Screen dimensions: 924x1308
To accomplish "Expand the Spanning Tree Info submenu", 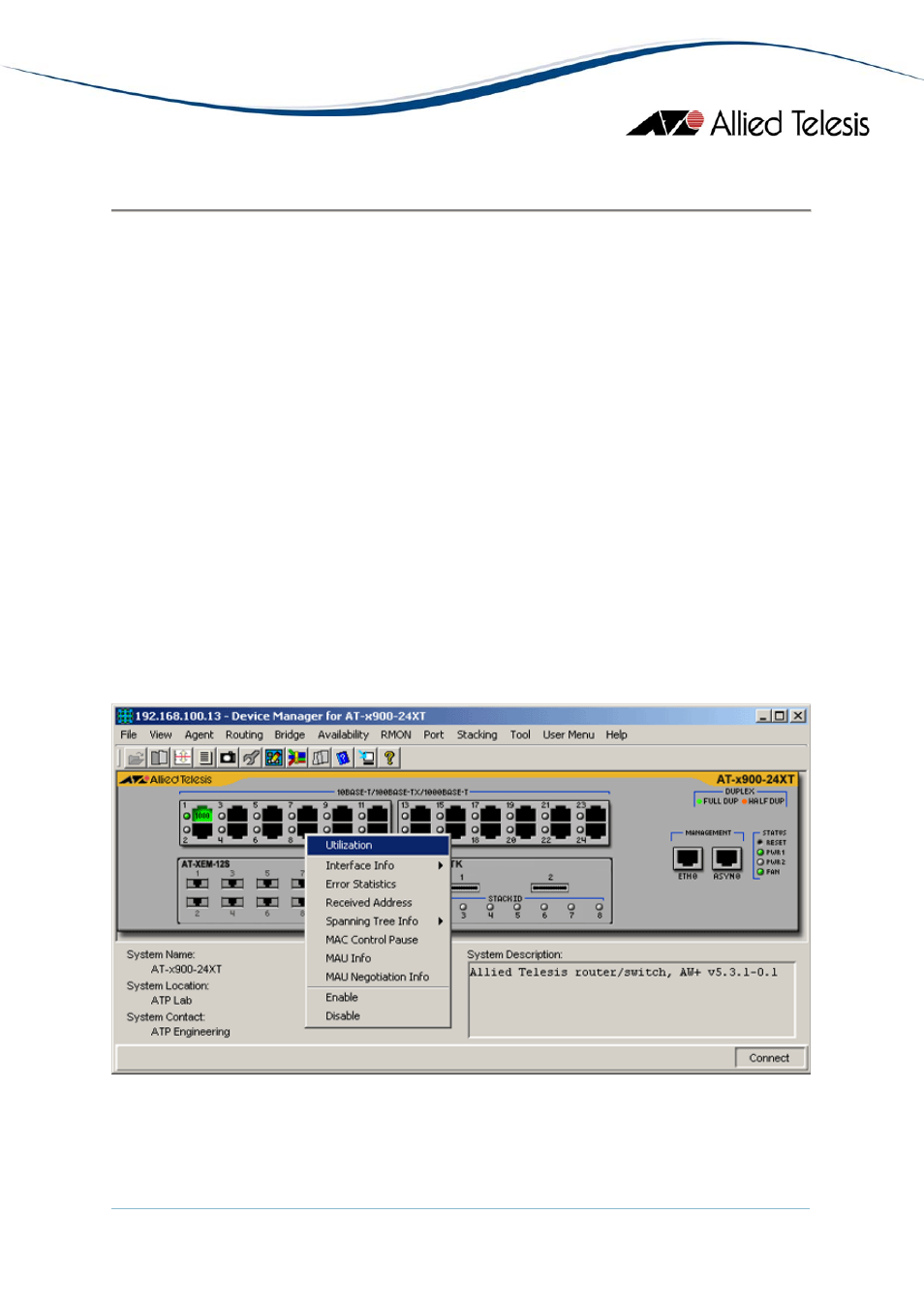I will [x=378, y=921].
